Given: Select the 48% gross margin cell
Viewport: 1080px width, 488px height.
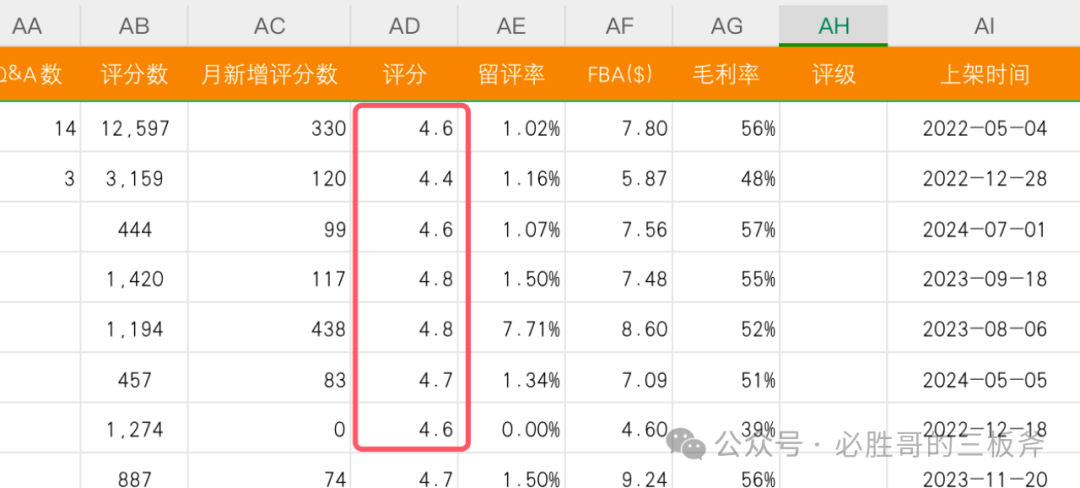Looking at the screenshot, I should coord(726,179).
